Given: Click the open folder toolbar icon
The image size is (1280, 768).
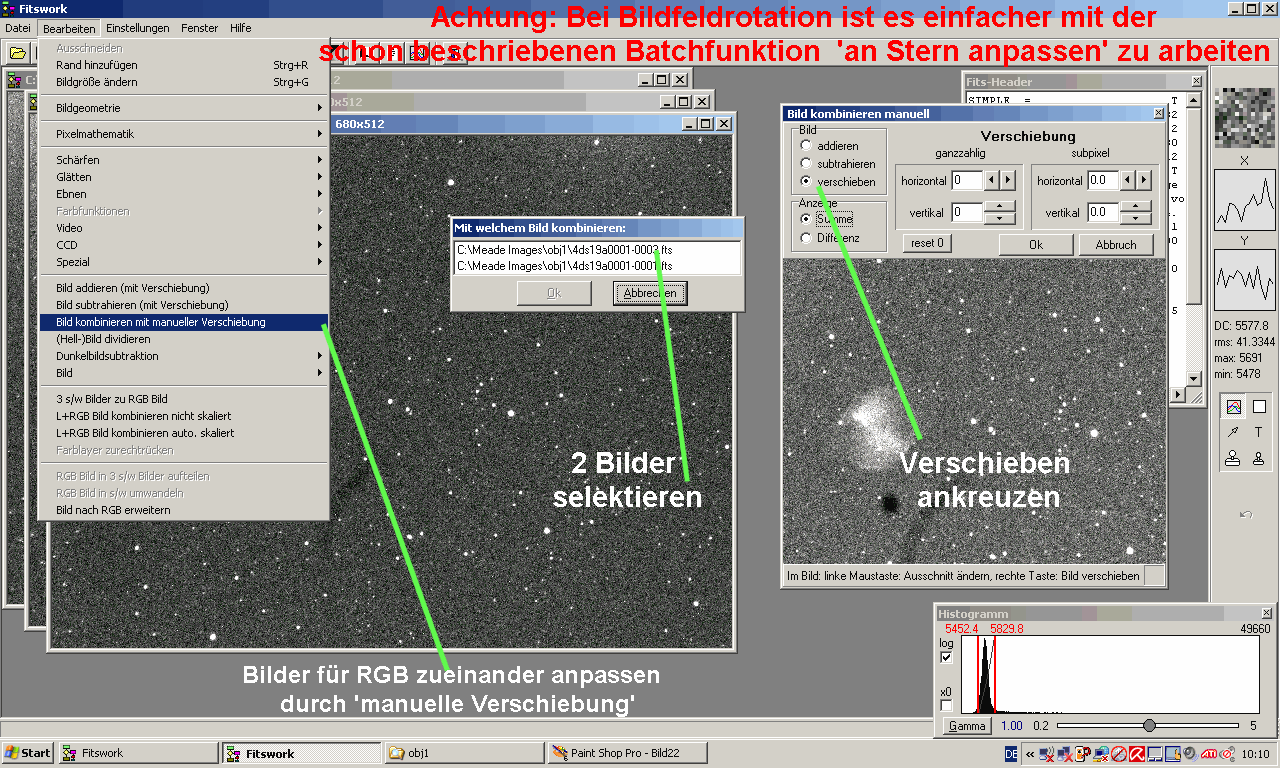Looking at the screenshot, I should pyautogui.click(x=17, y=53).
